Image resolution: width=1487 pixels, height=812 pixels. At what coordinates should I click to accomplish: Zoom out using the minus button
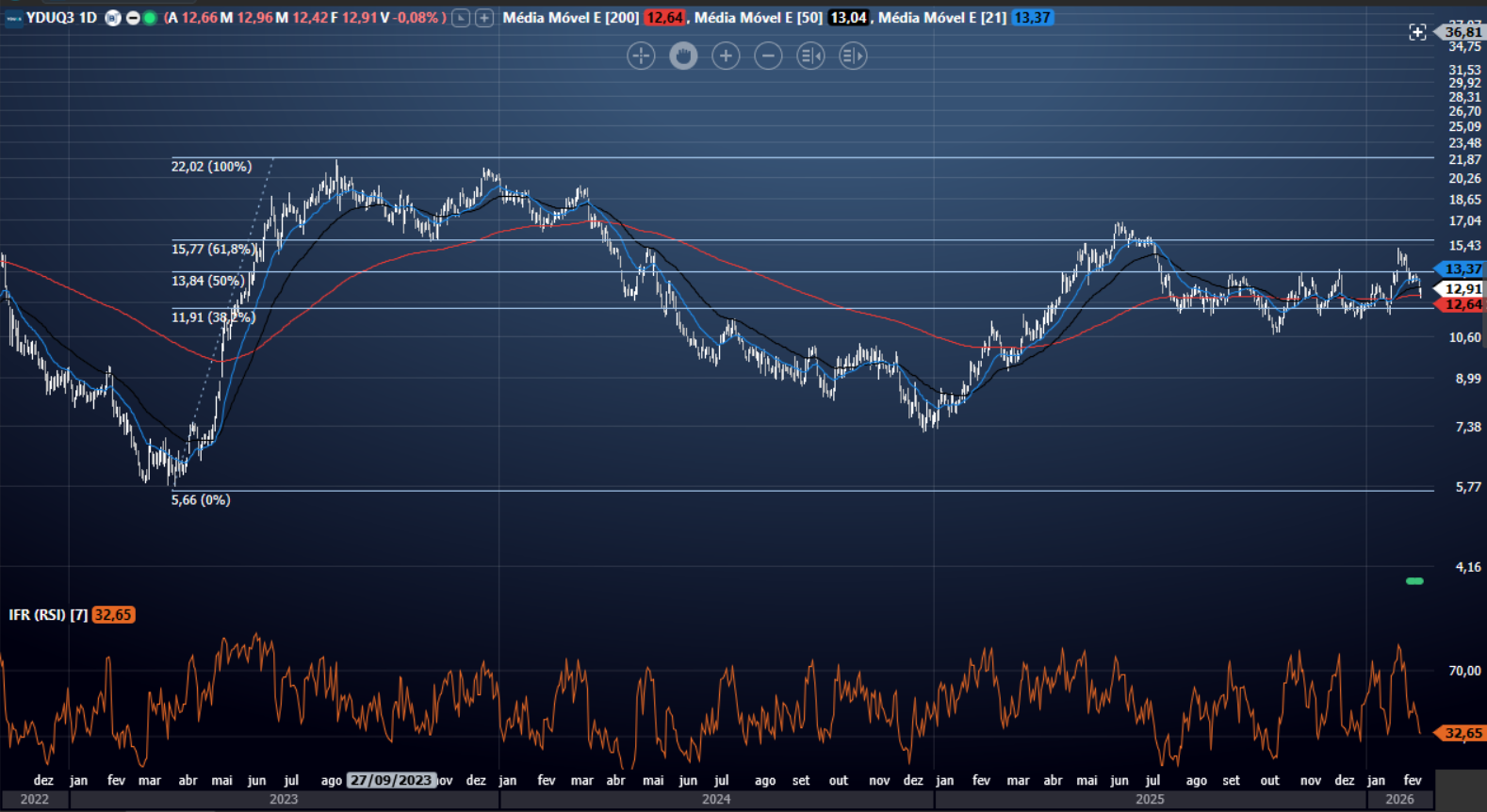[x=768, y=57]
